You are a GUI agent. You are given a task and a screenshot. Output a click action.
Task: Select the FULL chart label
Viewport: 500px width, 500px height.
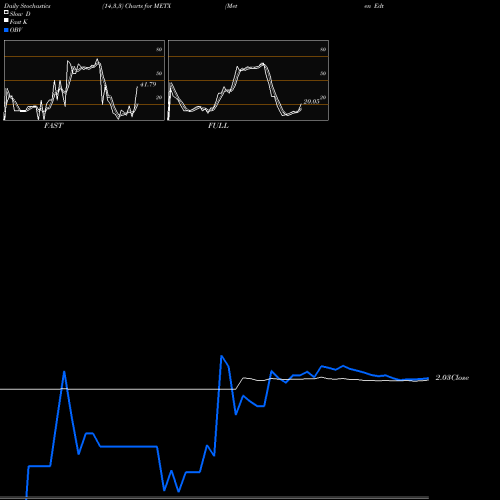(x=218, y=126)
